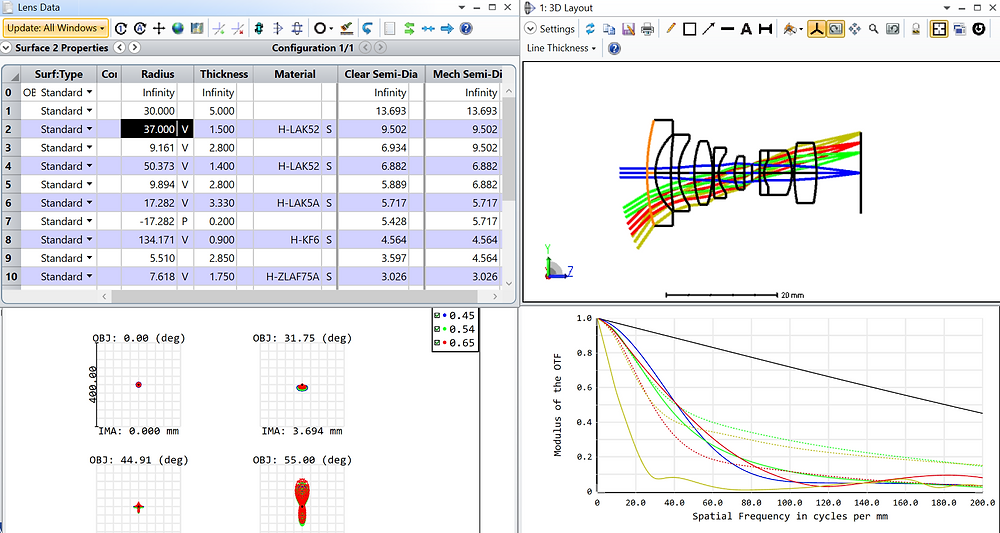Click the delete-surface icon with red x

[238, 28]
